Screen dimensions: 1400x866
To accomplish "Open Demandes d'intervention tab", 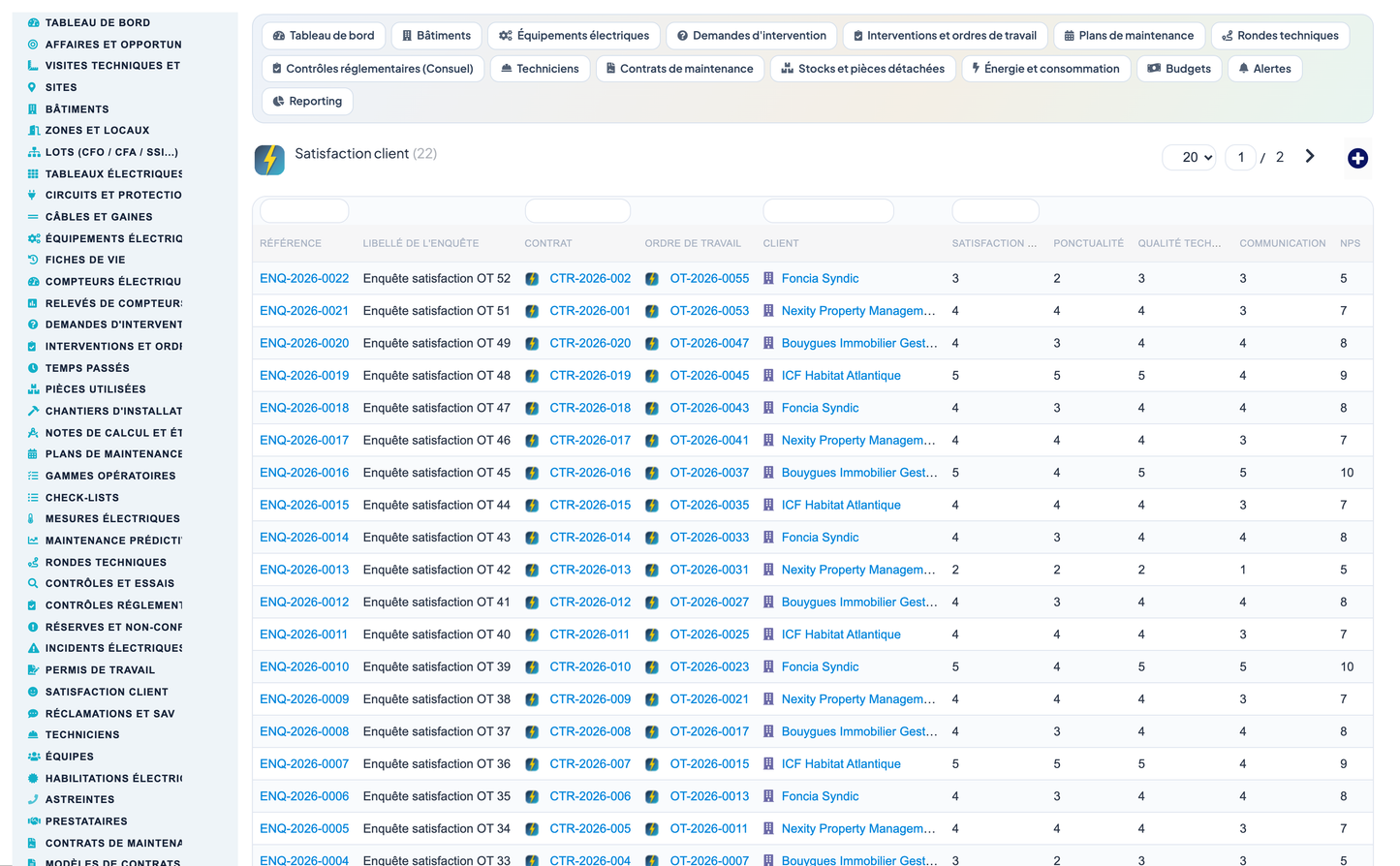I will pos(752,36).
